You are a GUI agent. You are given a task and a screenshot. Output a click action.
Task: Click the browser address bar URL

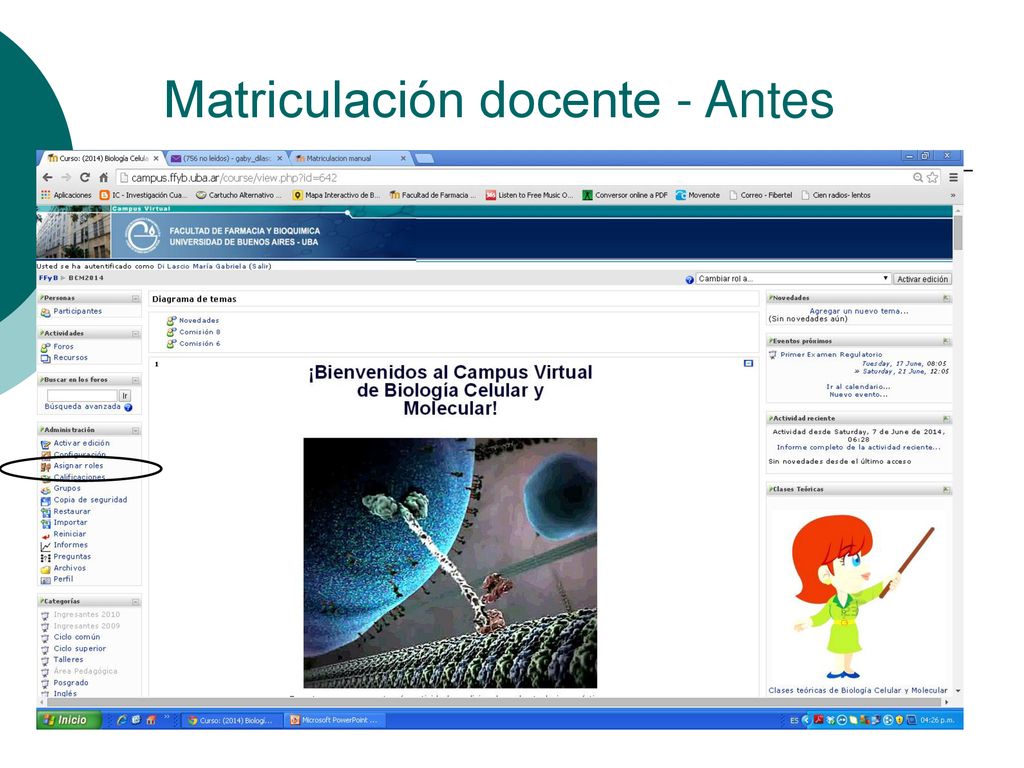pyautogui.click(x=234, y=178)
